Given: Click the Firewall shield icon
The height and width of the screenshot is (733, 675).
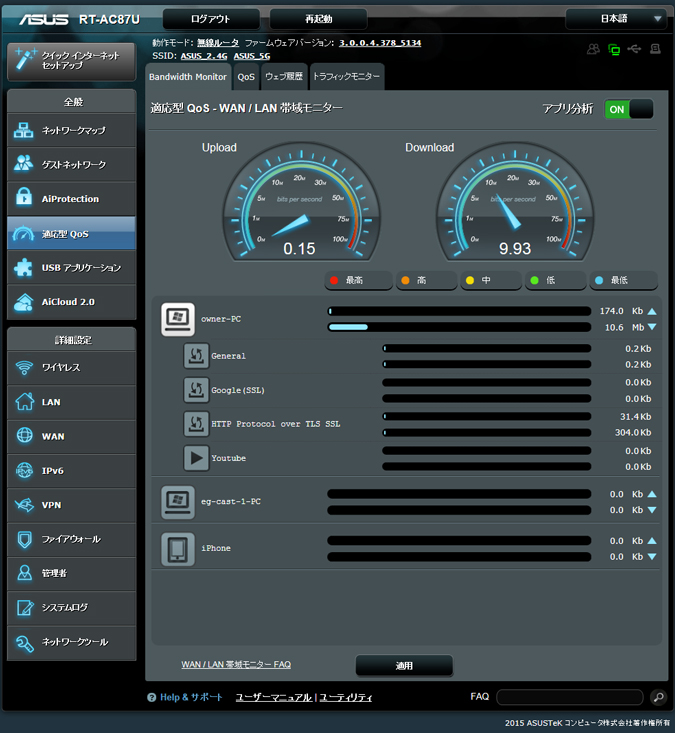Looking at the screenshot, I should coord(24,539).
